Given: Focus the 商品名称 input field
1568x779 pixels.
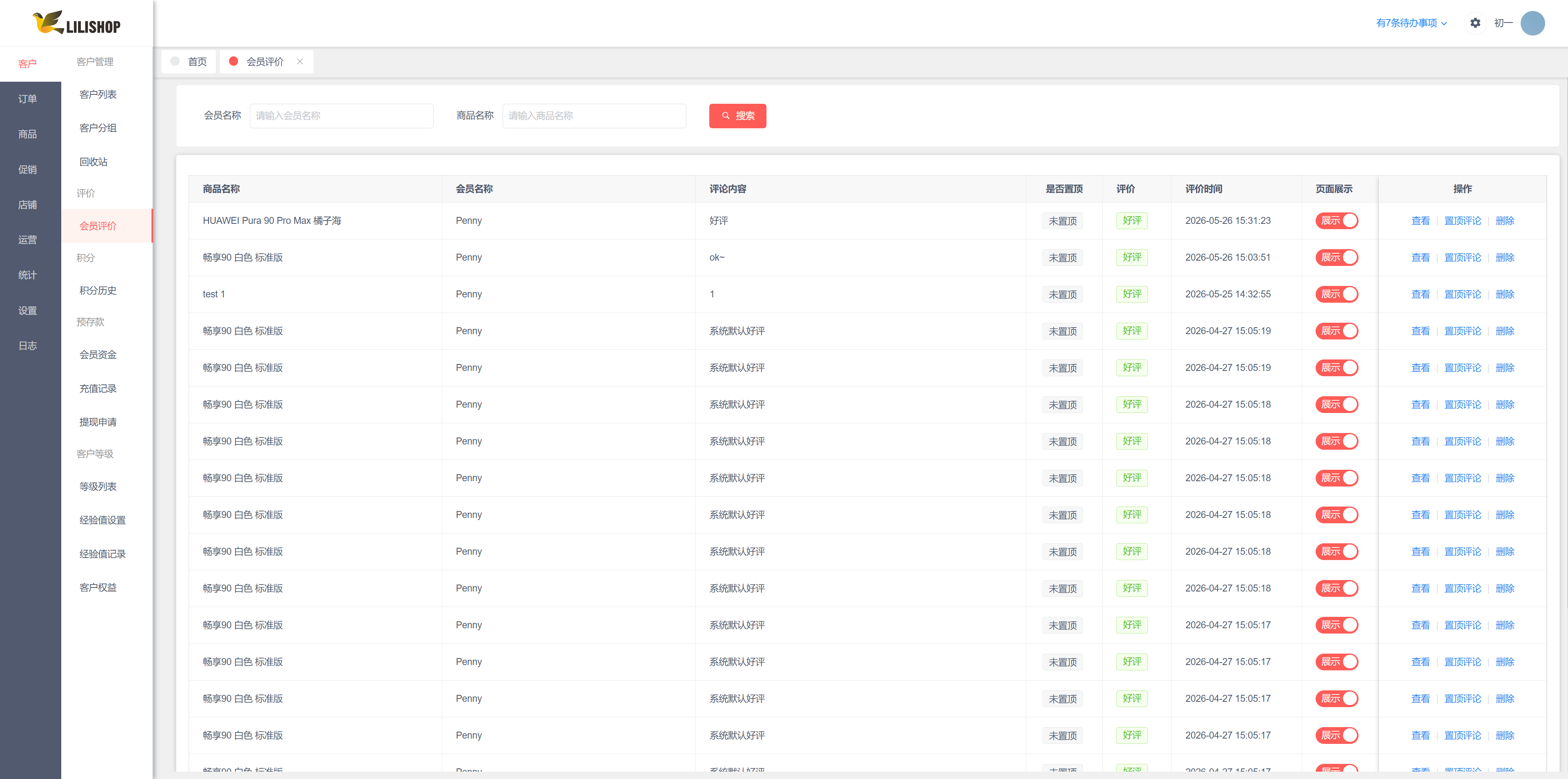Looking at the screenshot, I should (x=594, y=116).
